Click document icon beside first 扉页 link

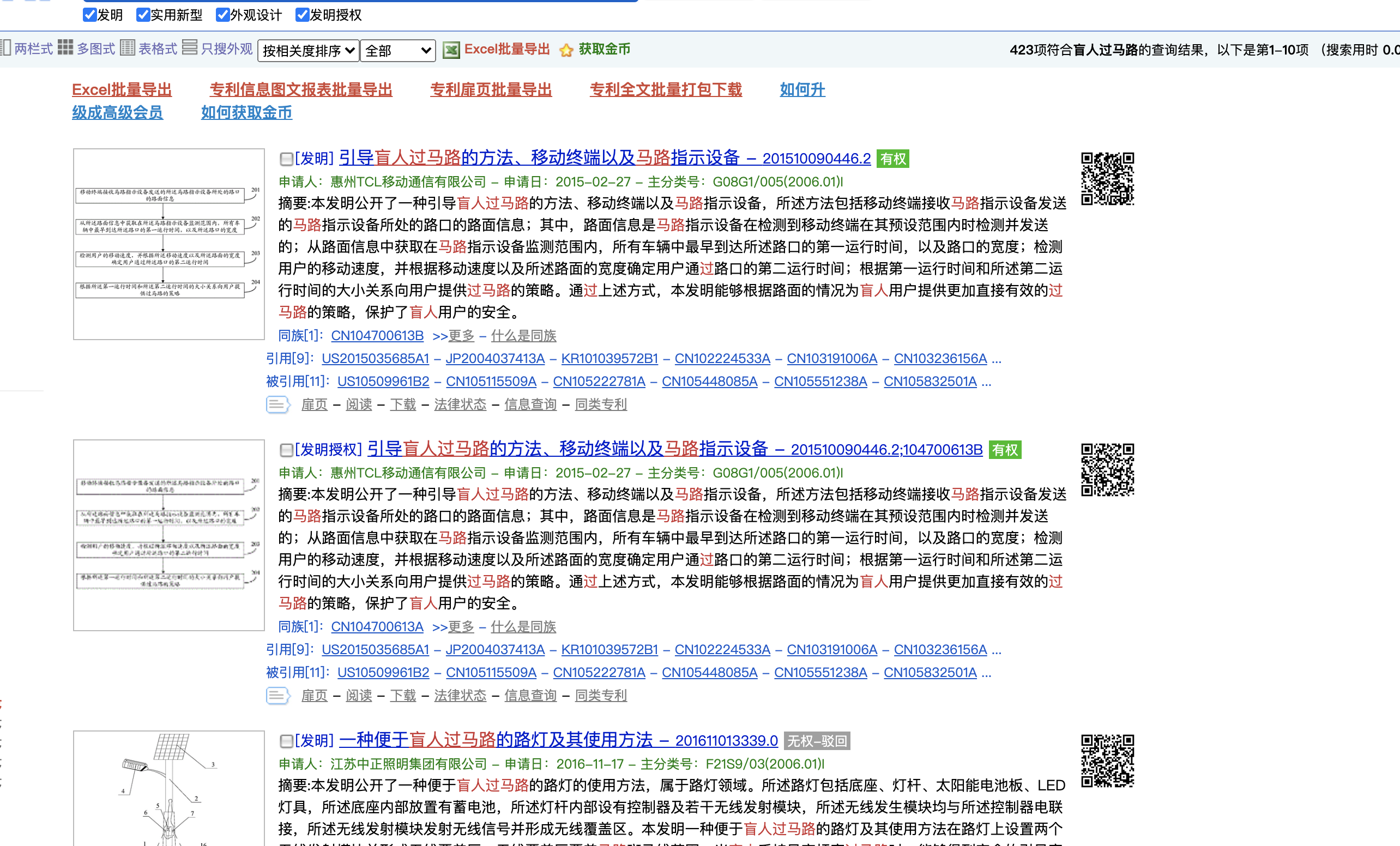click(278, 404)
